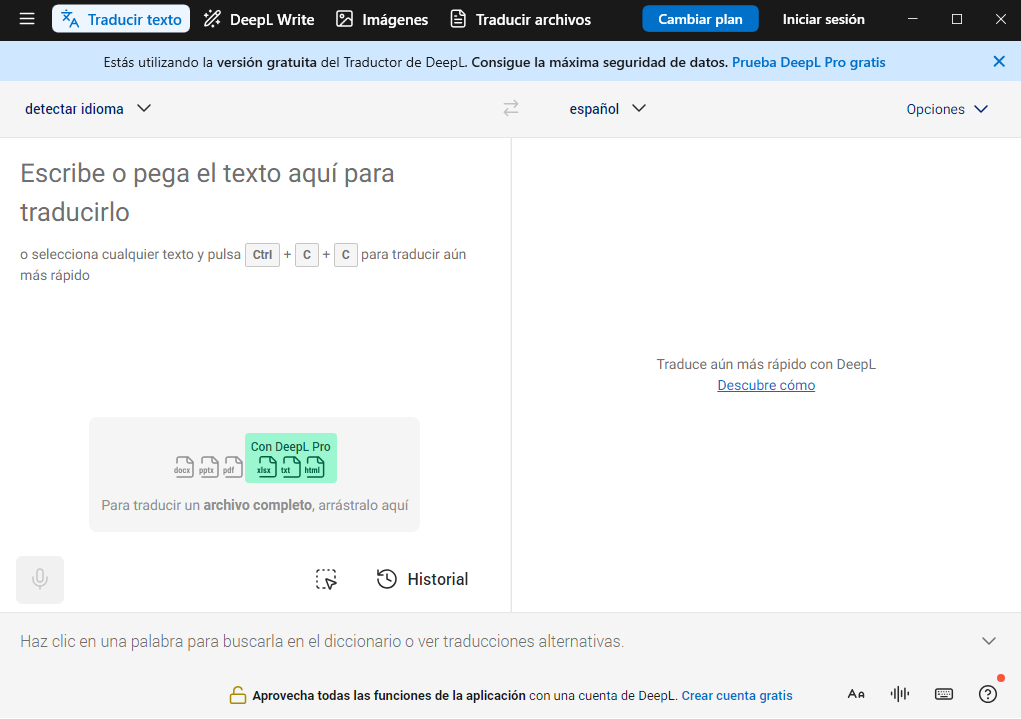Open the font size Aa settings
Image resolution: width=1021 pixels, height=719 pixels.
(856, 694)
